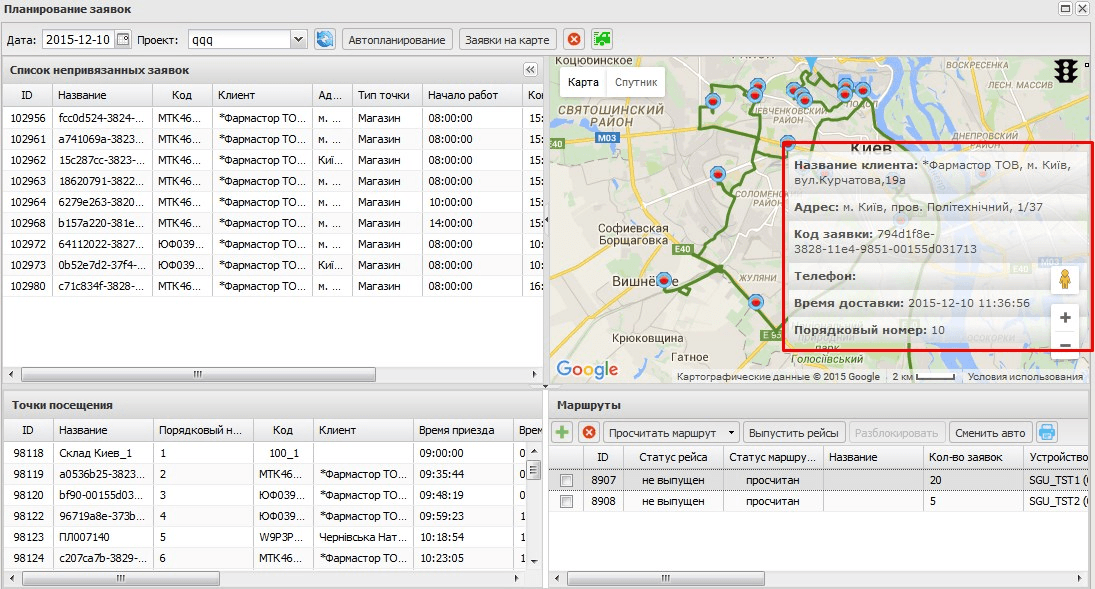Screen dimensions: 1095x589
Task: Click scroll-right arrow of unassigned list
Action: point(534,375)
